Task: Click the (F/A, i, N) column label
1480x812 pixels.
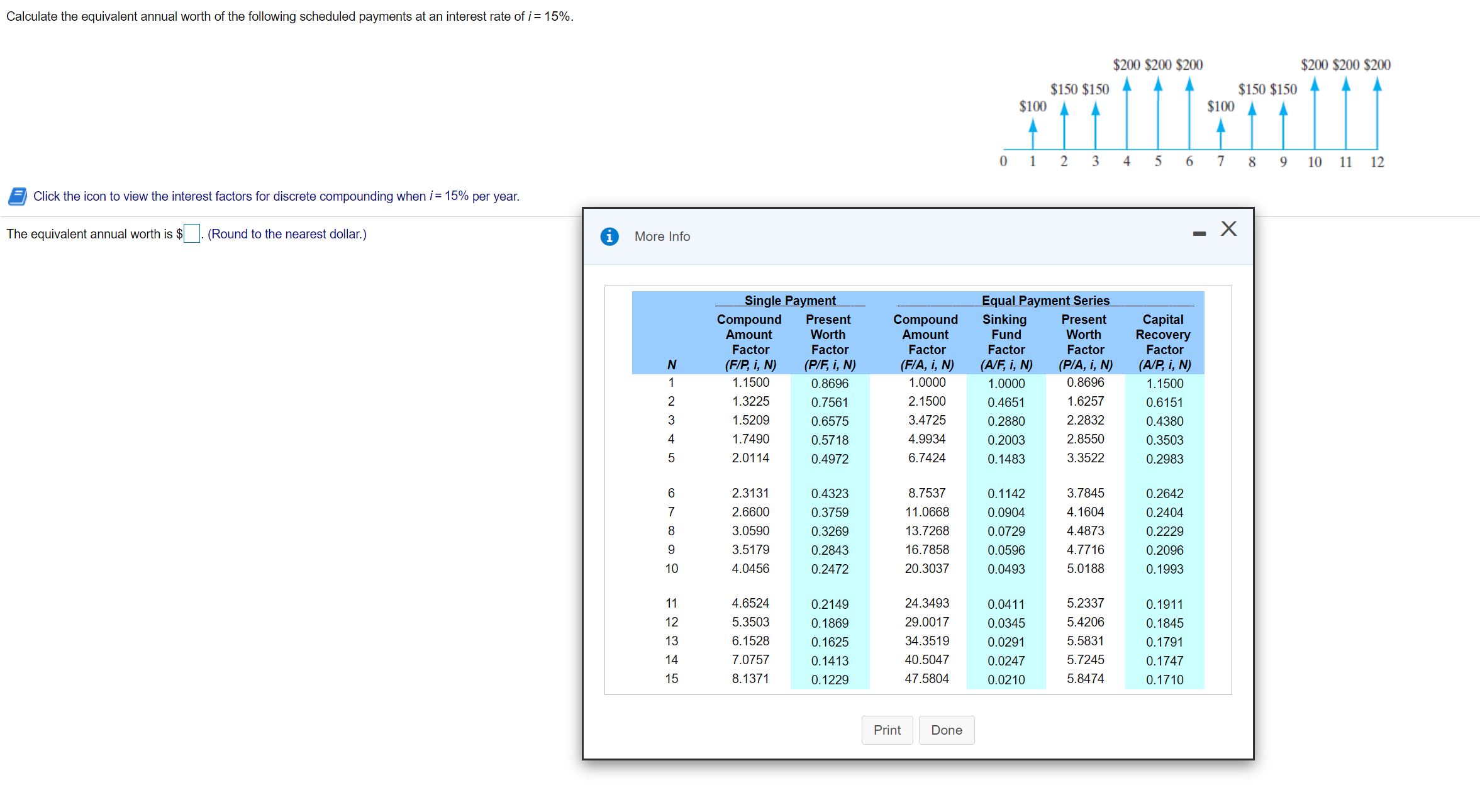Action: (x=927, y=365)
